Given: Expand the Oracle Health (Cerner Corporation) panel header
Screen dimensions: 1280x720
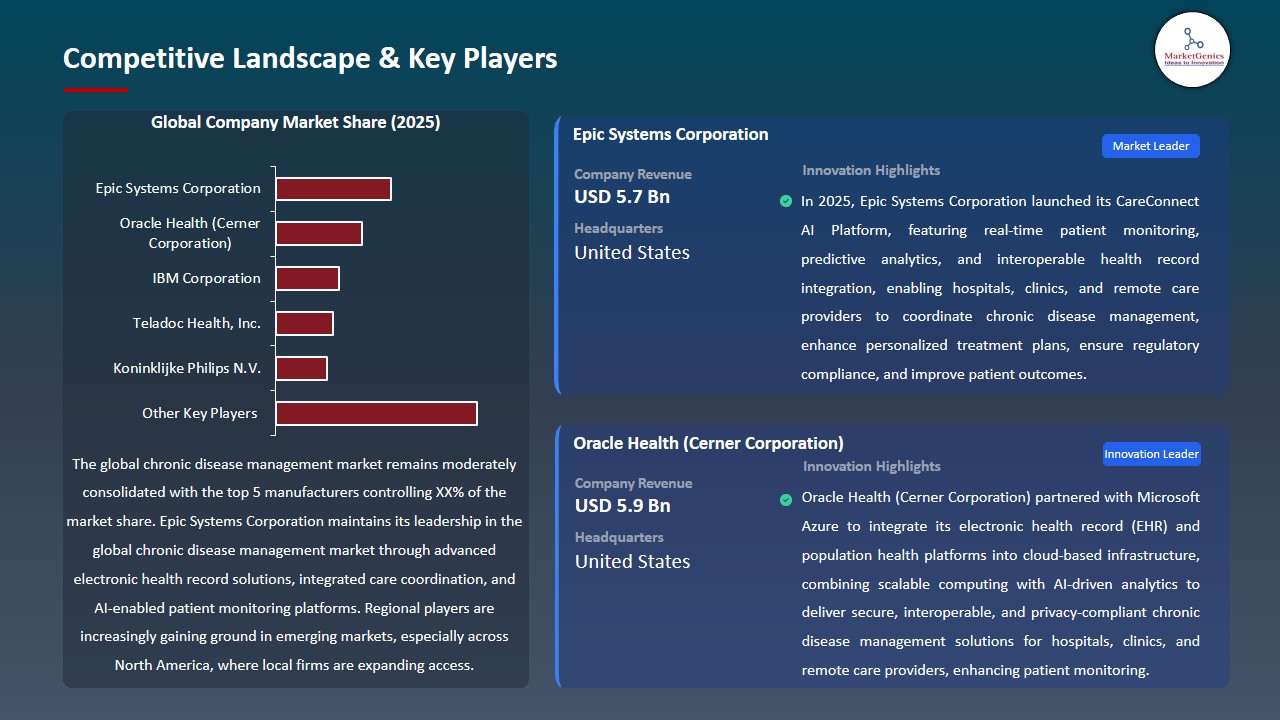Looking at the screenshot, I should 708,442.
